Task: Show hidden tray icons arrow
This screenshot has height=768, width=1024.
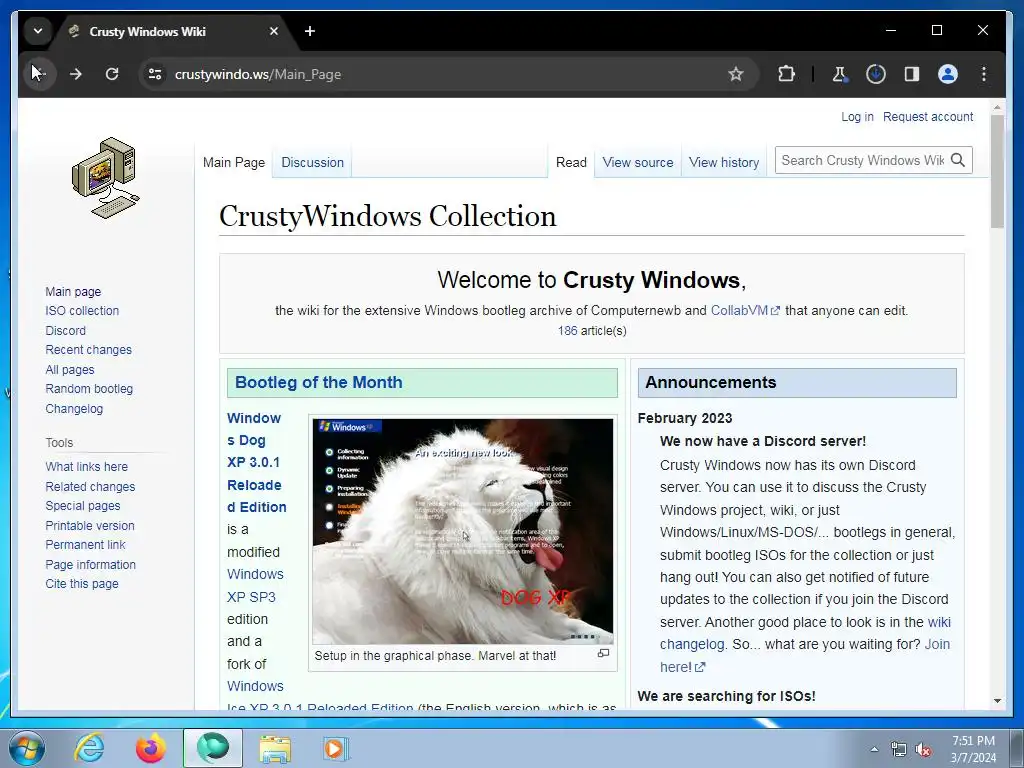Action: [874, 749]
